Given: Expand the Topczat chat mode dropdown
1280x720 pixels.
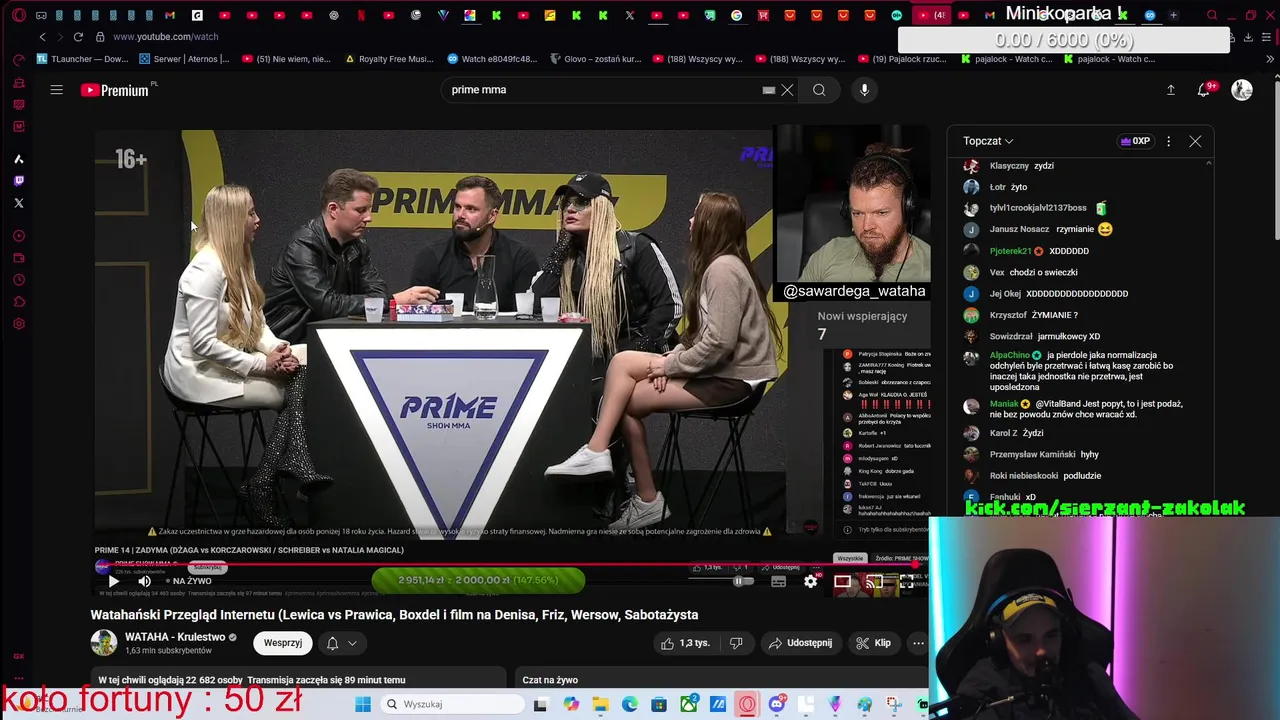Looking at the screenshot, I should click(x=988, y=141).
